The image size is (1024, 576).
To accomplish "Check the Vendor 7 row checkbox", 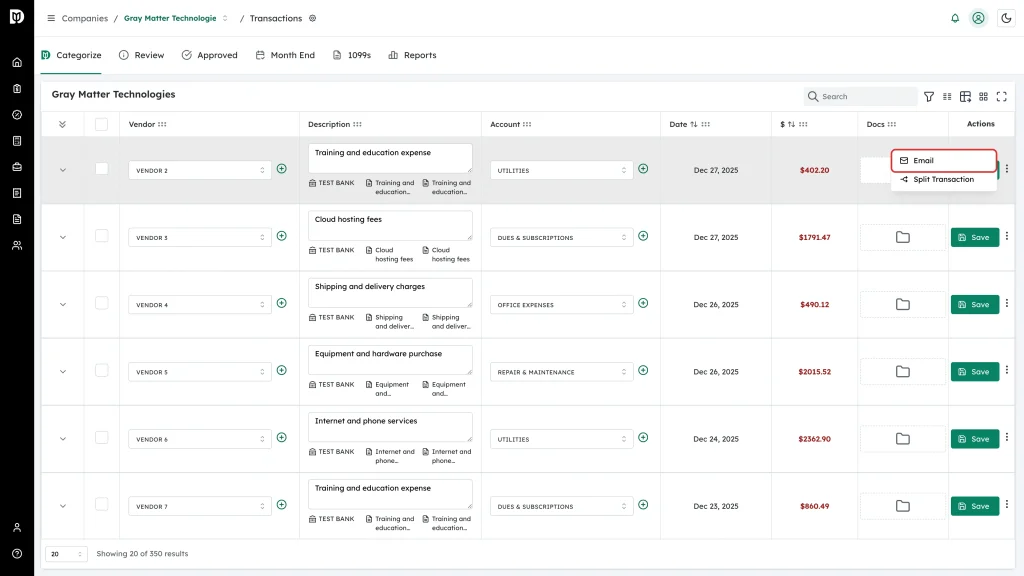I will pyautogui.click(x=101, y=504).
